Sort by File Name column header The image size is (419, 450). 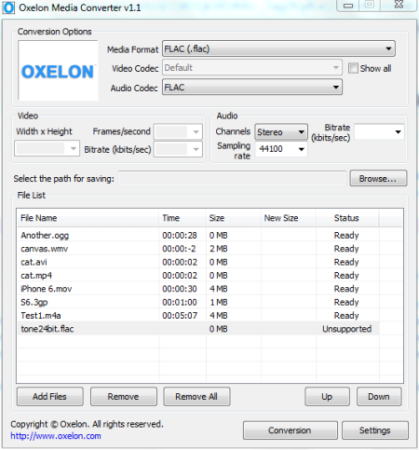88,218
